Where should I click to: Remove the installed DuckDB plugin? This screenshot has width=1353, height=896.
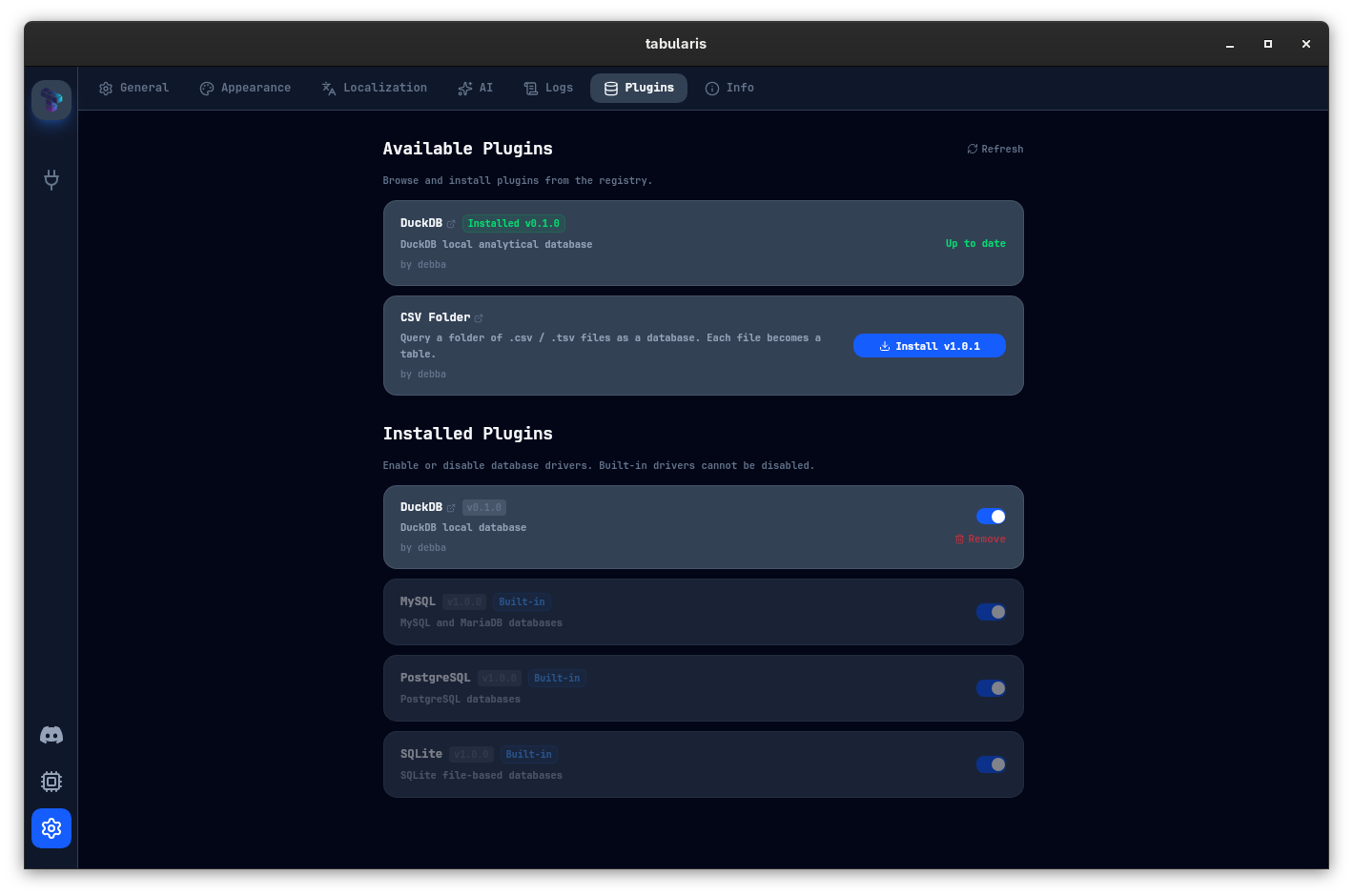pos(980,540)
